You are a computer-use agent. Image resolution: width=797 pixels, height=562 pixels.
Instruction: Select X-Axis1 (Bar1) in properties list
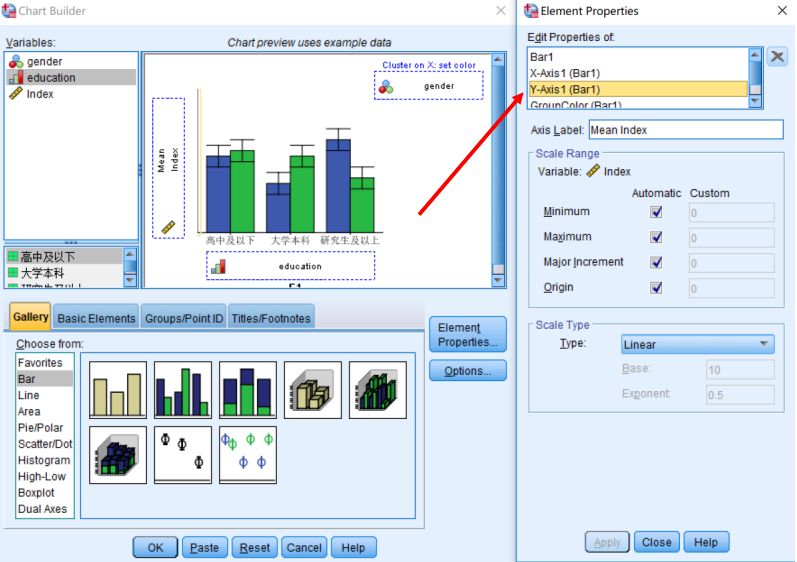click(x=638, y=73)
